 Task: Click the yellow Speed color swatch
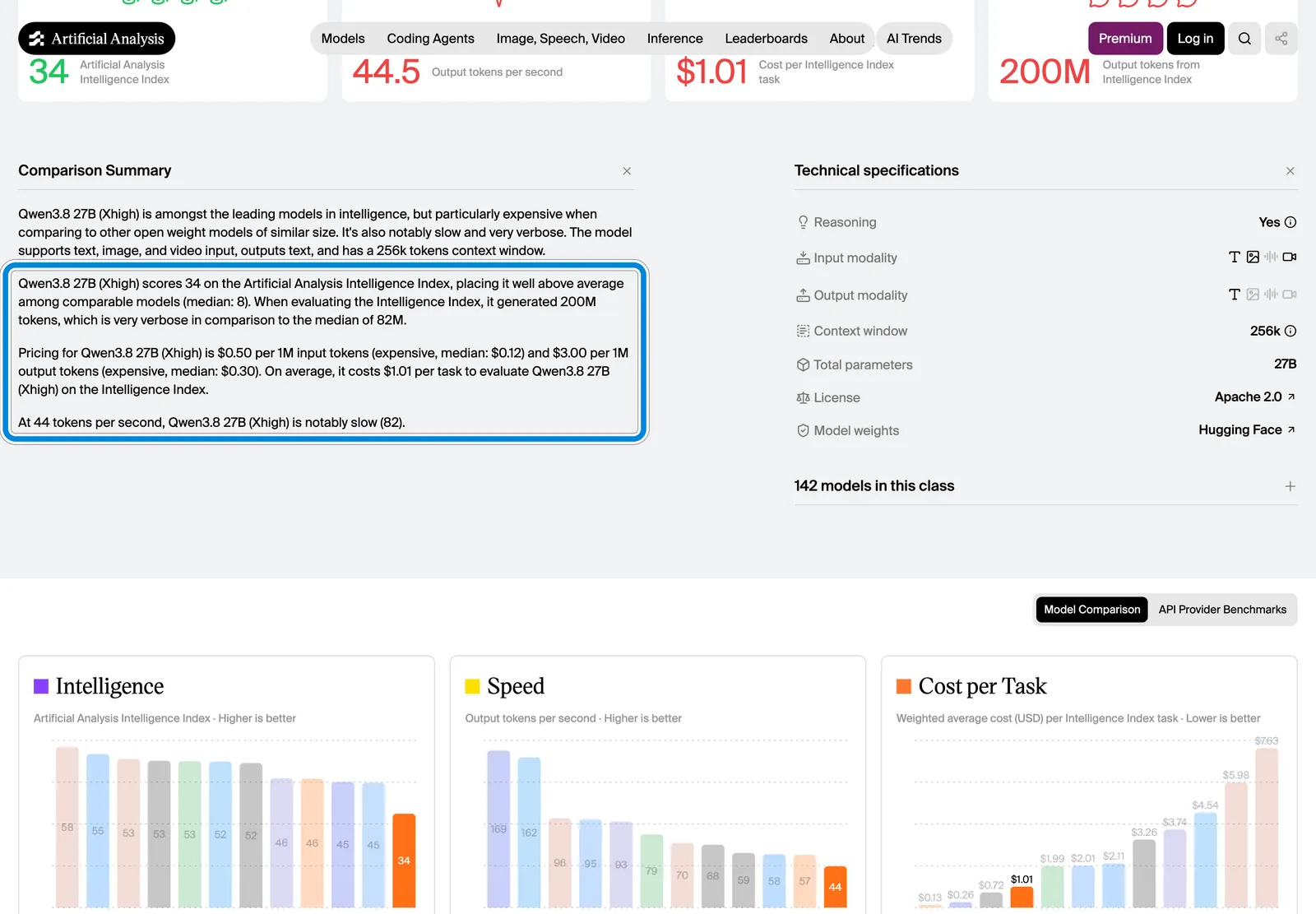472,686
